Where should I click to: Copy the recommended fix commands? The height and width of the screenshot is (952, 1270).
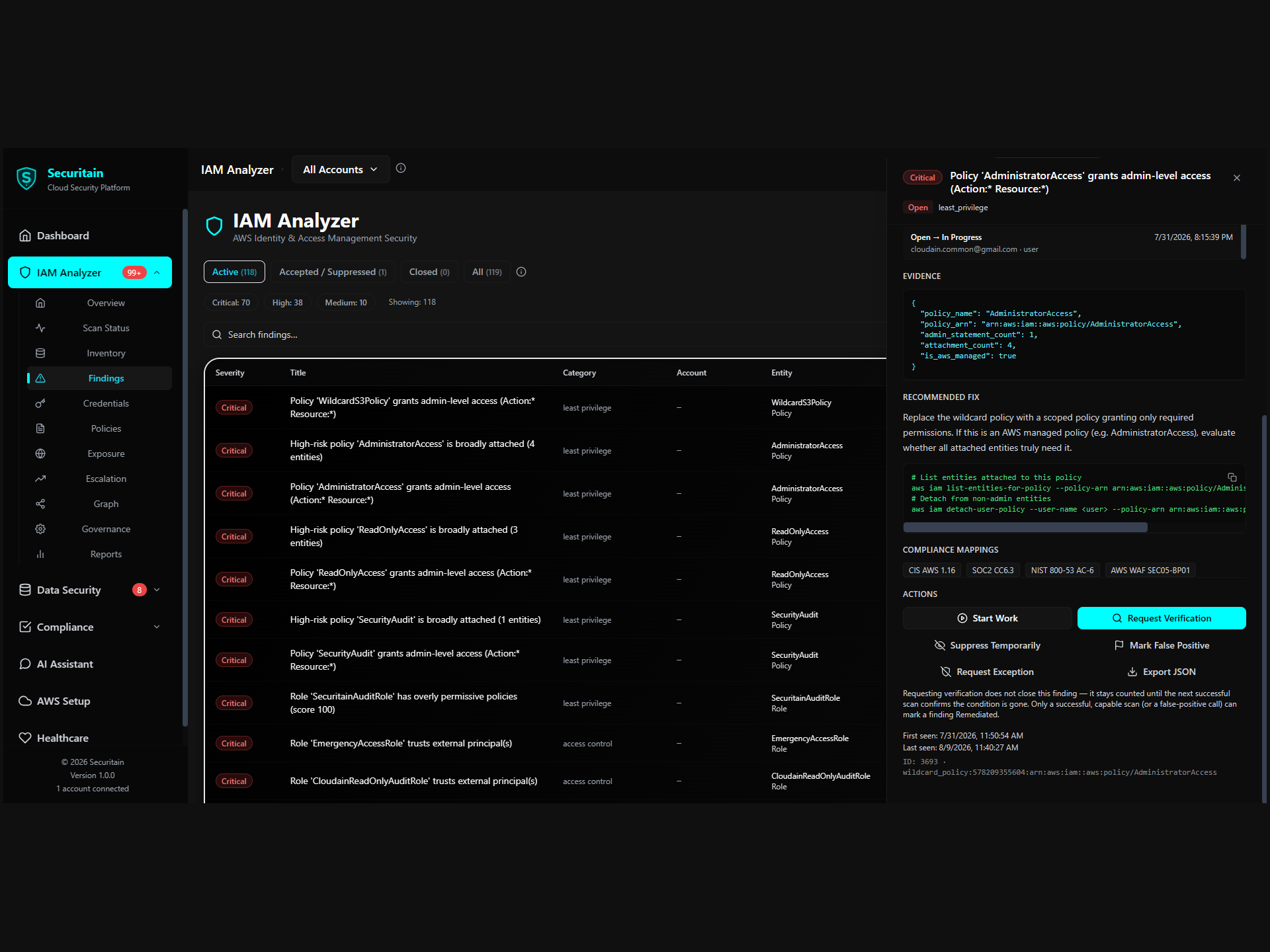point(1232,477)
